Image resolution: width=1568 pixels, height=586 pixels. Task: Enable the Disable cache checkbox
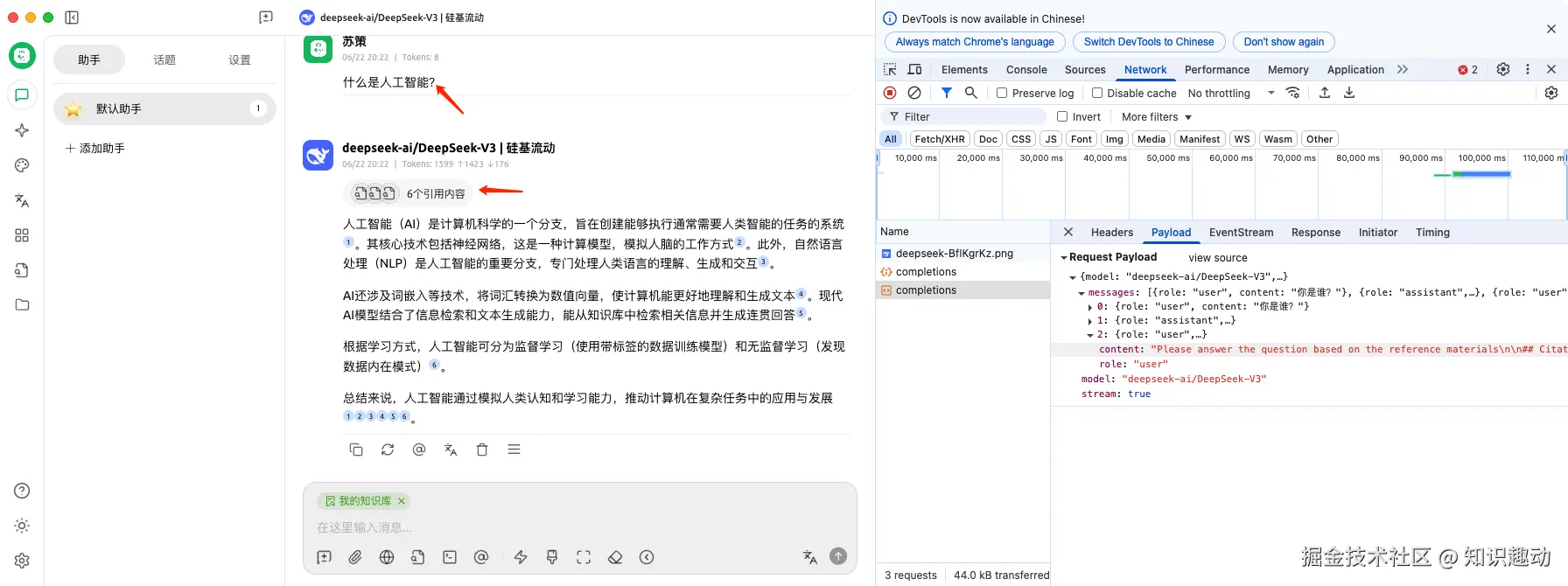[1097, 93]
